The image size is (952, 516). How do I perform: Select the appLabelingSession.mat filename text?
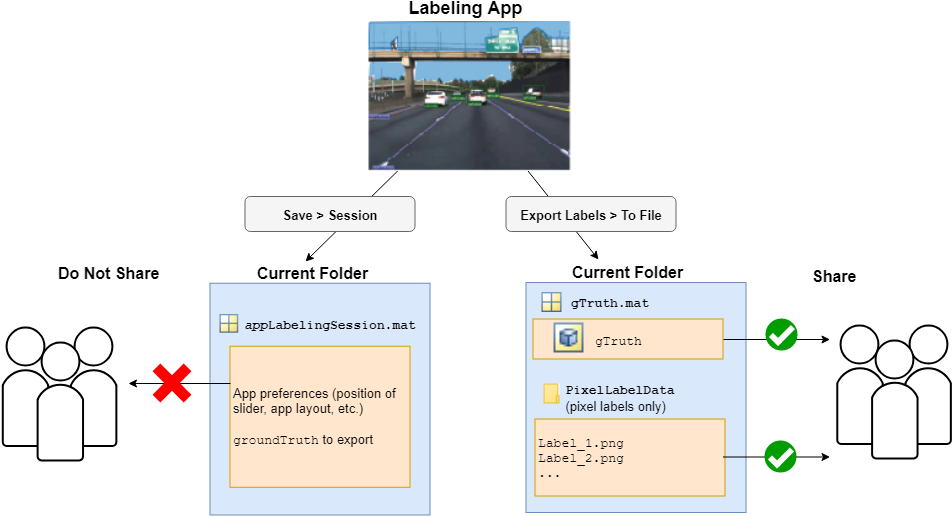(330, 325)
